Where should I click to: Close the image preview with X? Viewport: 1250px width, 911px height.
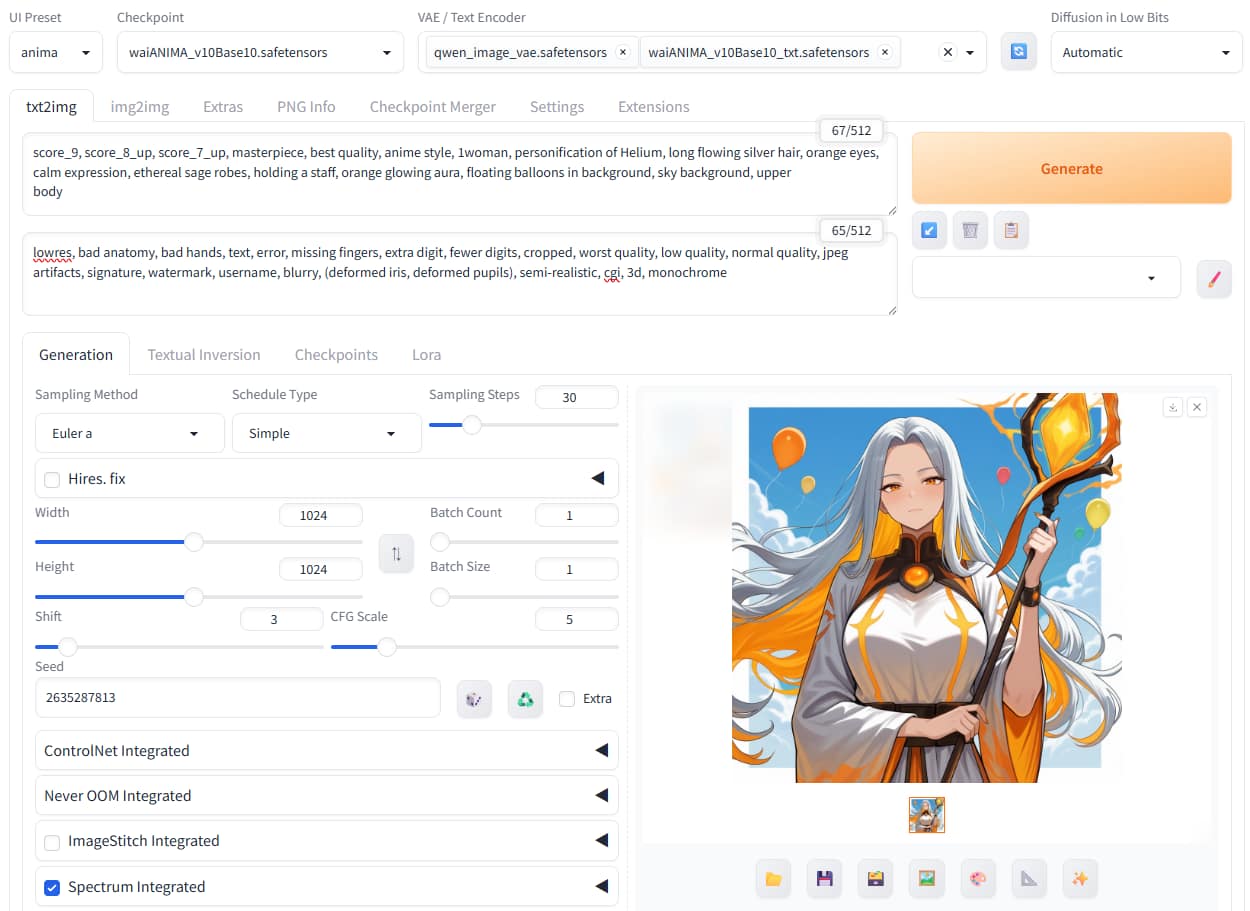1197,407
